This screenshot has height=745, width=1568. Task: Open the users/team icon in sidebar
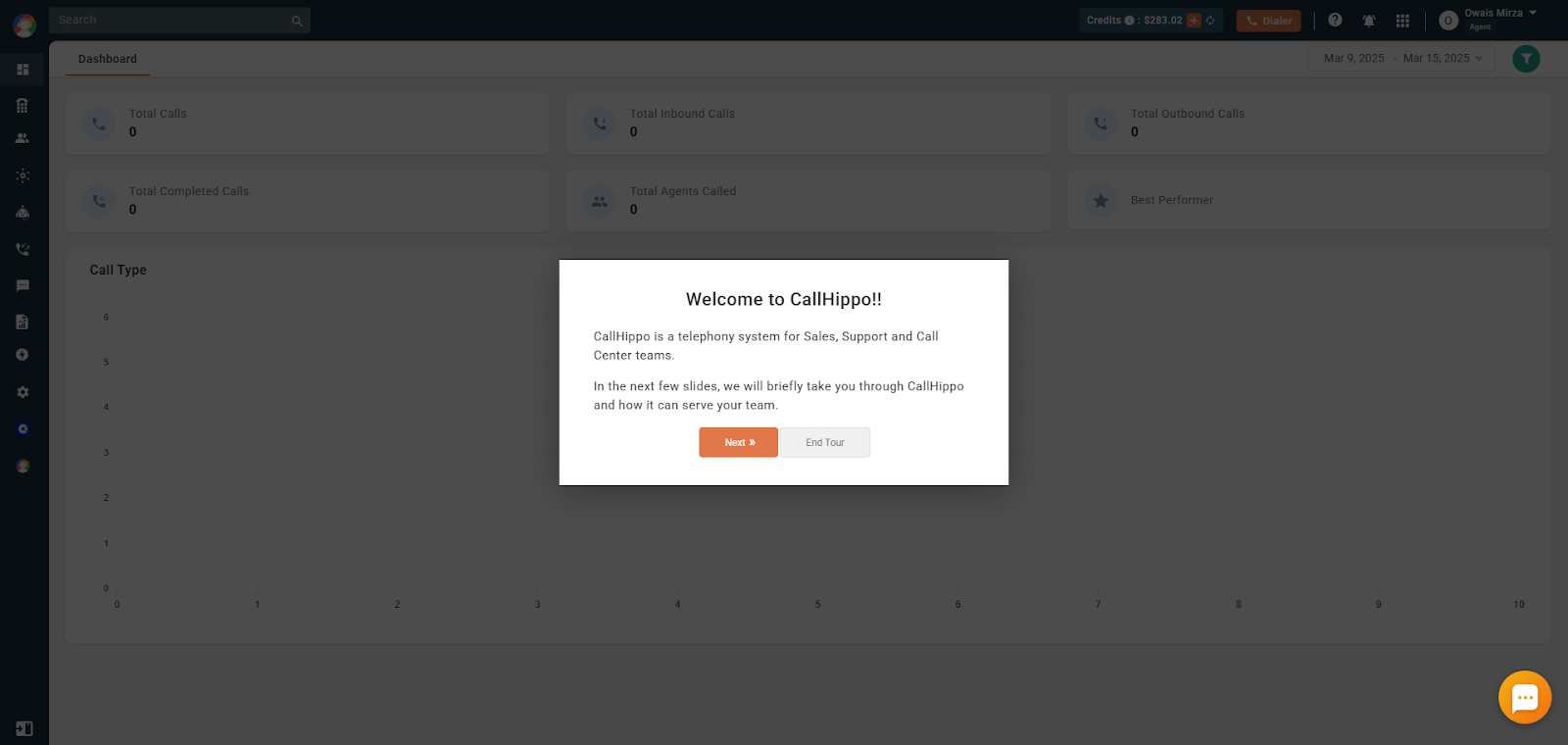tap(23, 138)
